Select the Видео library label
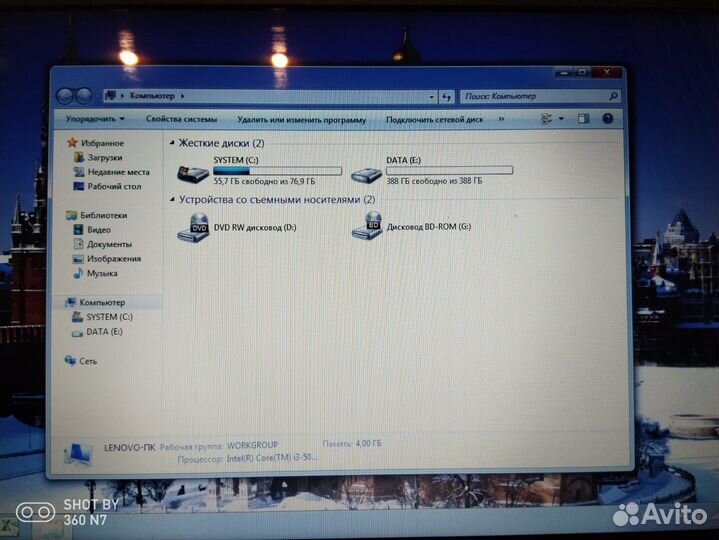 coord(99,229)
